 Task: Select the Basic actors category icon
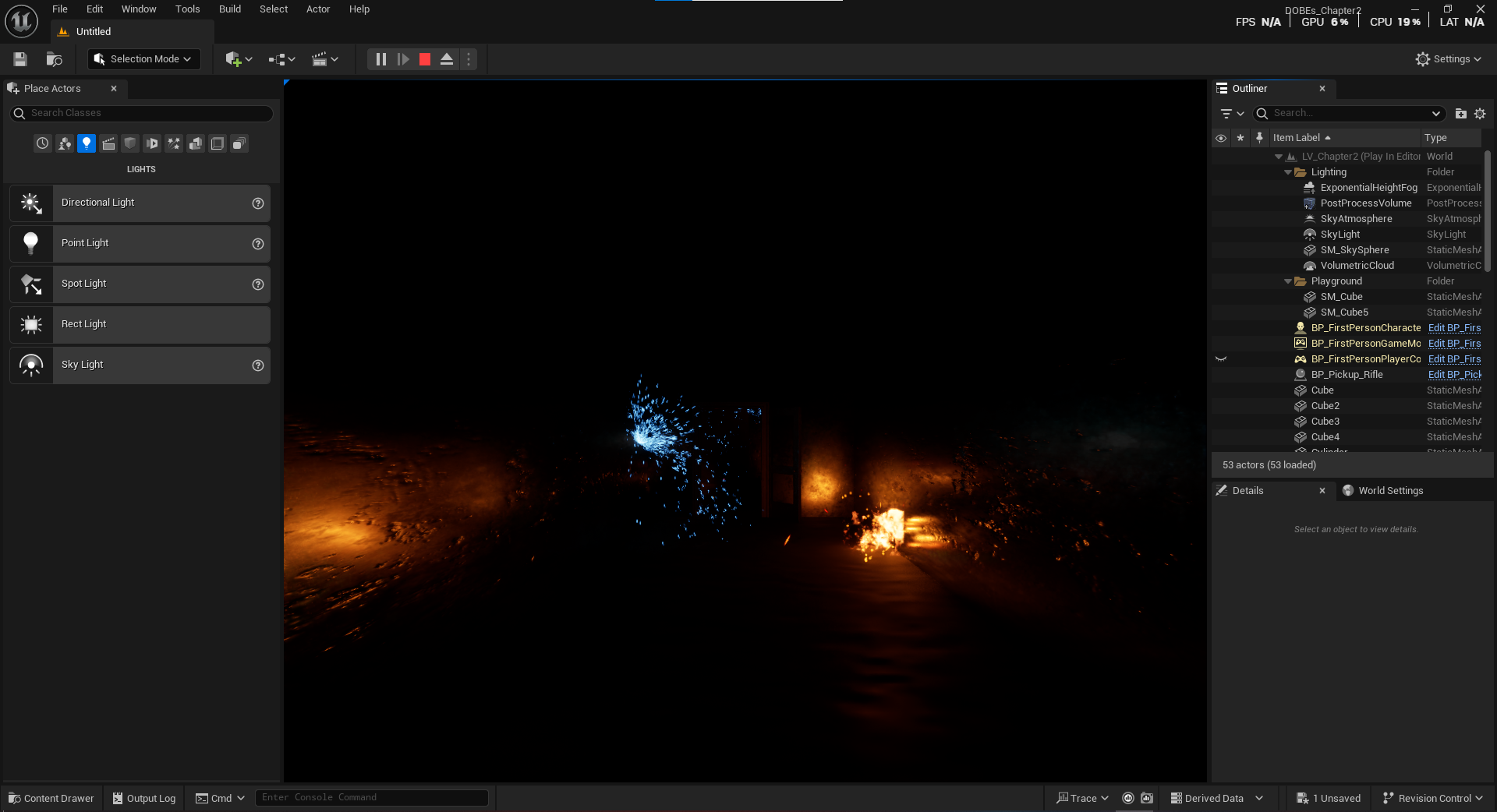pyautogui.click(x=65, y=143)
